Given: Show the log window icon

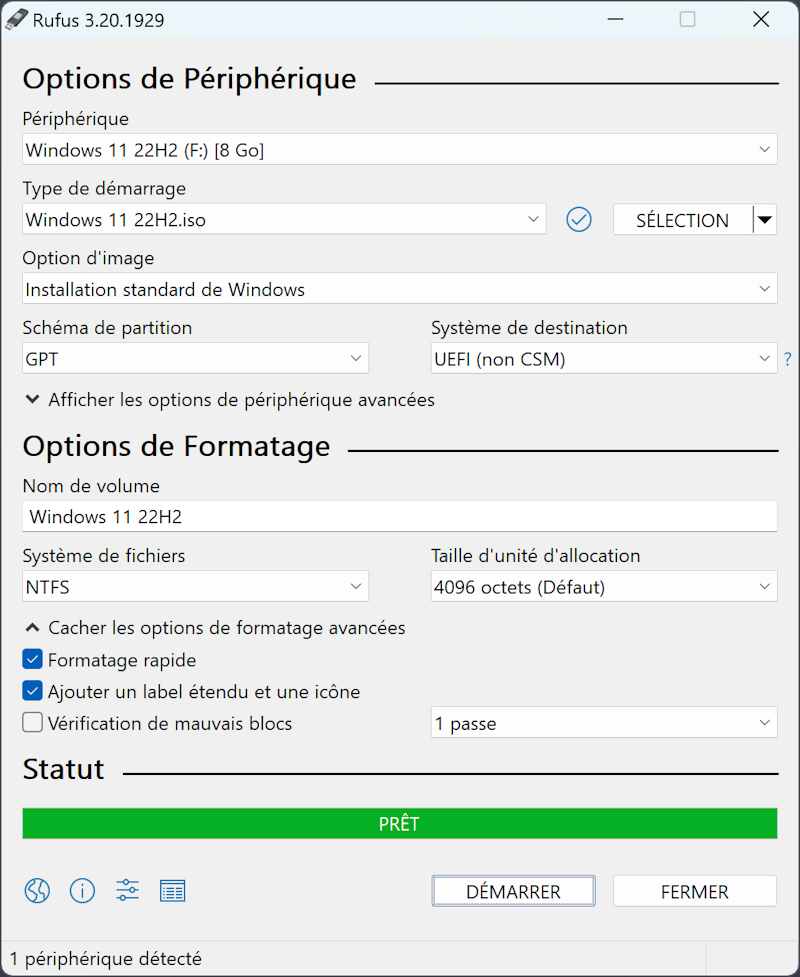Looking at the screenshot, I should click(173, 890).
